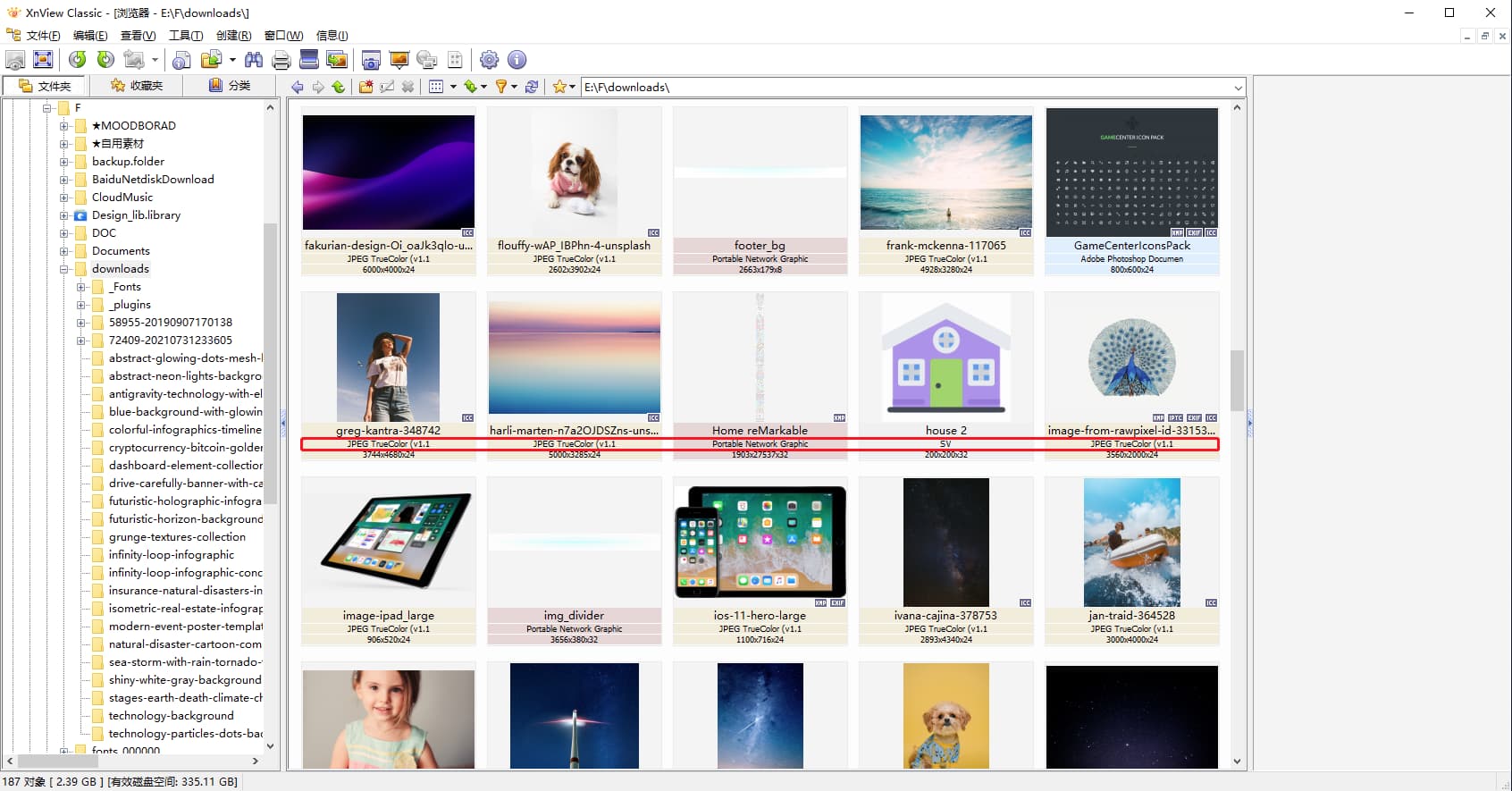Click the Fullscreen view toolbar icon
The height and width of the screenshot is (791, 1512).
click(43, 60)
